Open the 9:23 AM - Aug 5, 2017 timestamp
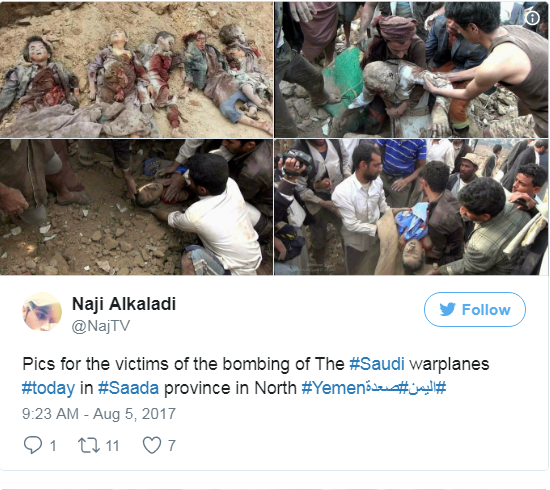Image resolution: width=550 pixels, height=490 pixels. coord(99,414)
